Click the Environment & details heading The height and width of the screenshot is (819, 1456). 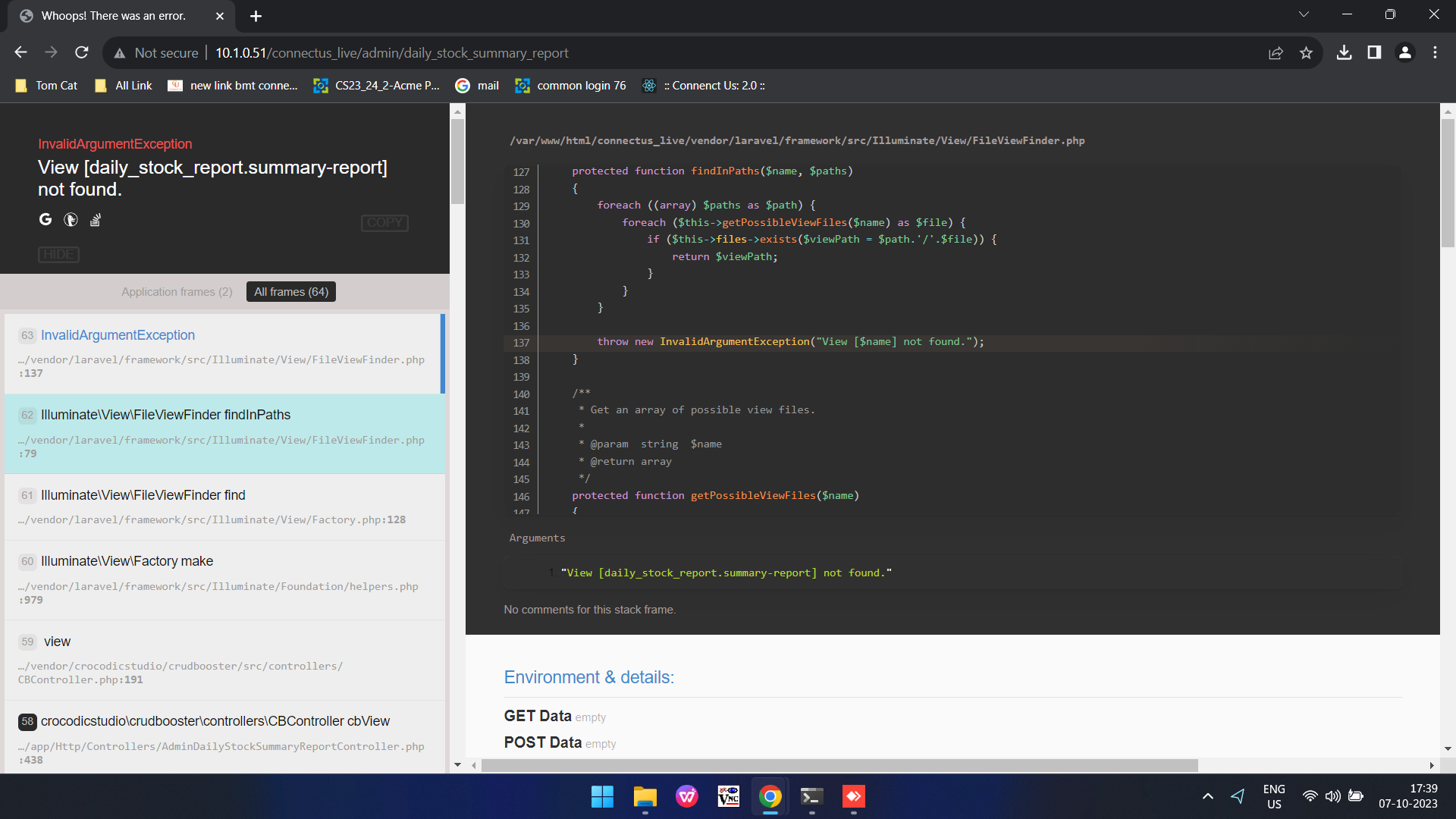(x=589, y=677)
